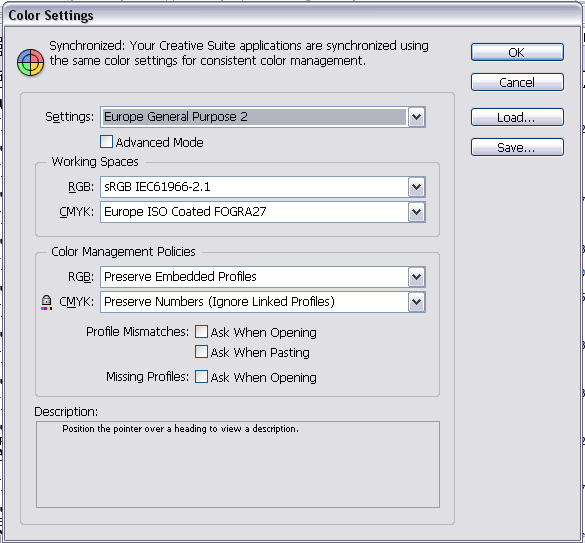Screen dimensions: 585x543
Task: Click inside the Description text area
Action: coord(238,464)
